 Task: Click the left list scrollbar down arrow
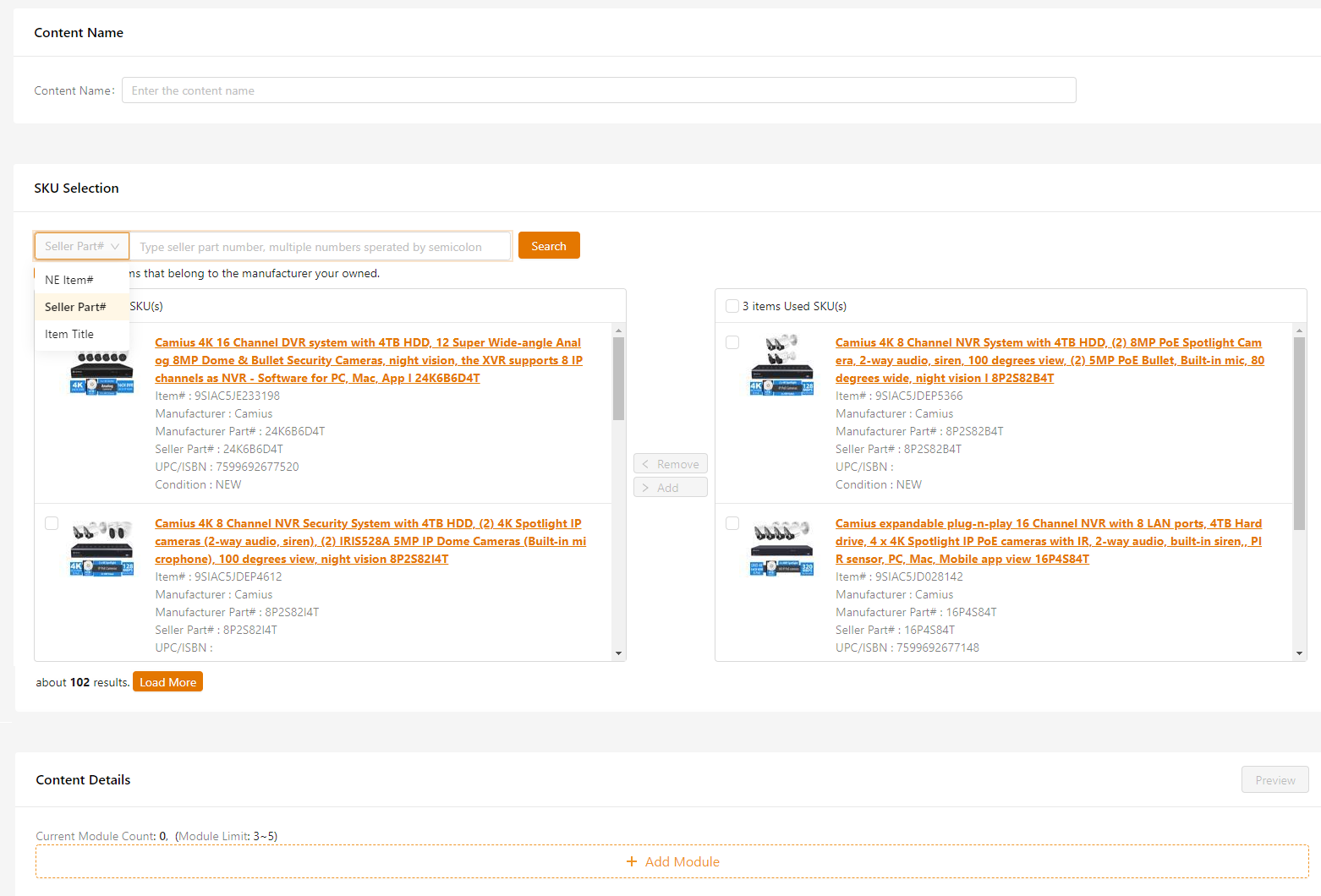[618, 653]
